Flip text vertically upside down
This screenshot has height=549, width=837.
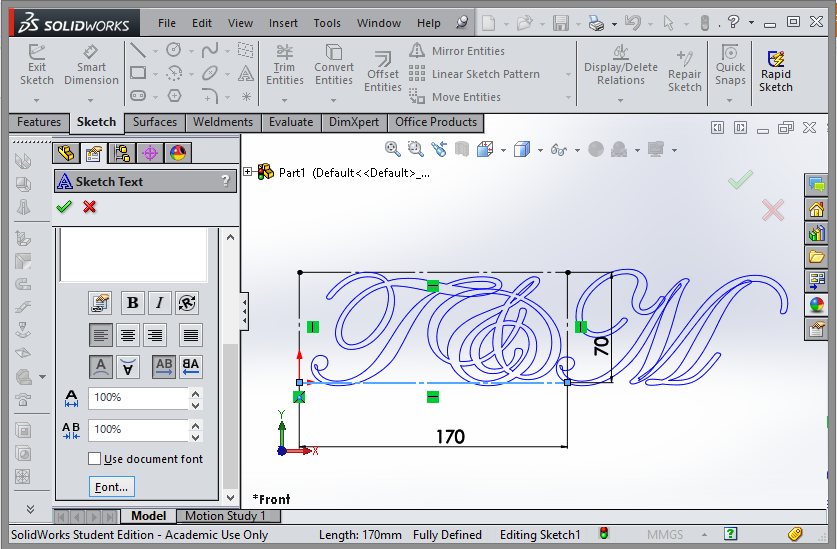128,367
